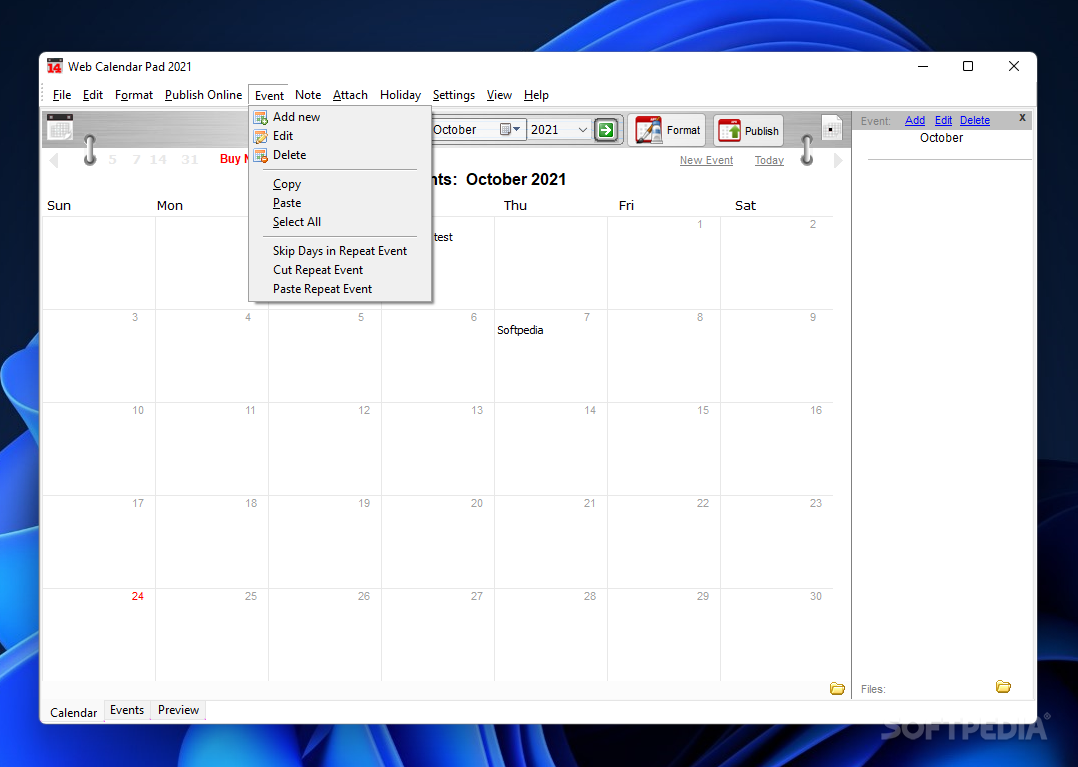Click the Delete event menu icon
Viewport: 1078px width, 767px height.
pos(261,155)
